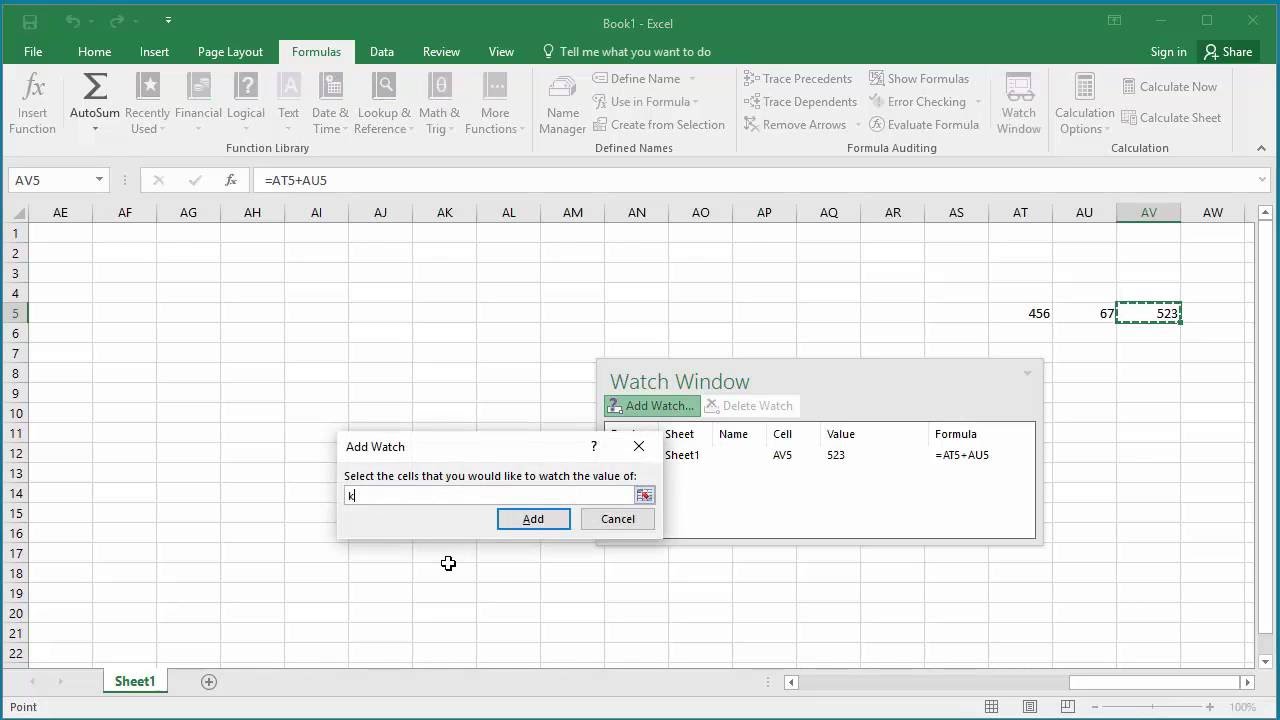Click the Add Watch help question mark
This screenshot has height=720, width=1280.
(593, 446)
